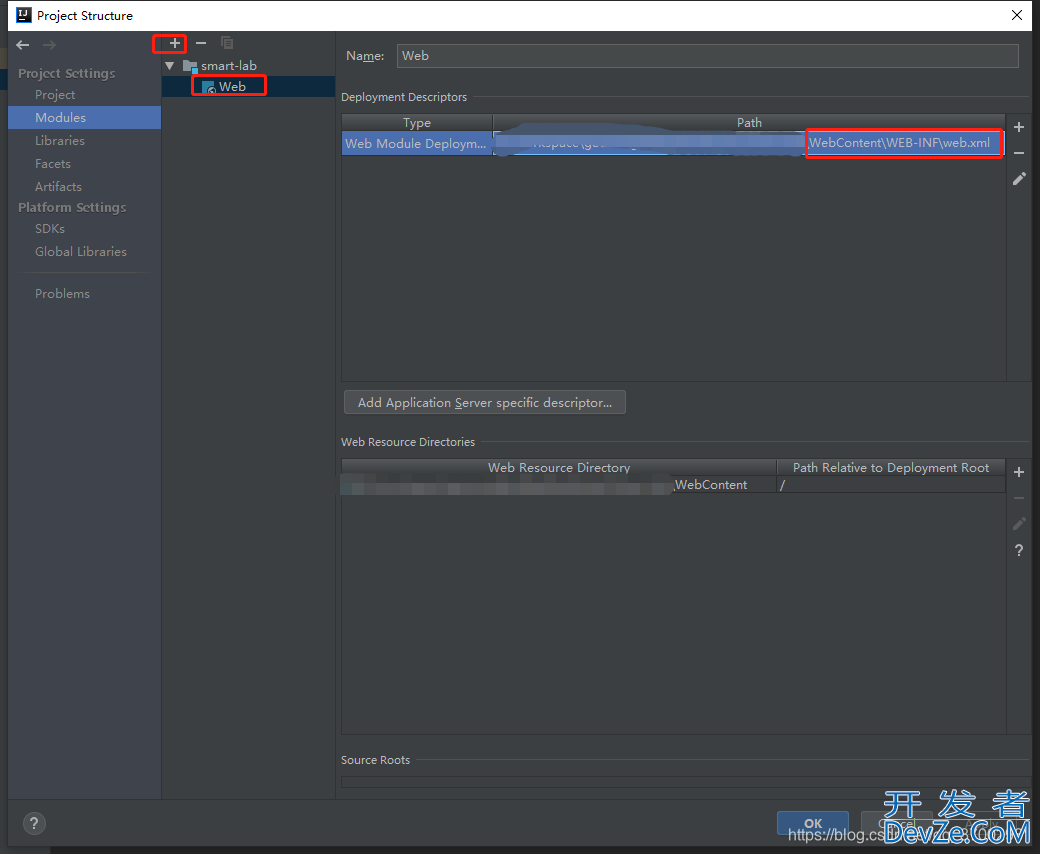This screenshot has width=1040, height=854.
Task: Open help for Web Resource Directories
Action: pyautogui.click(x=1019, y=550)
